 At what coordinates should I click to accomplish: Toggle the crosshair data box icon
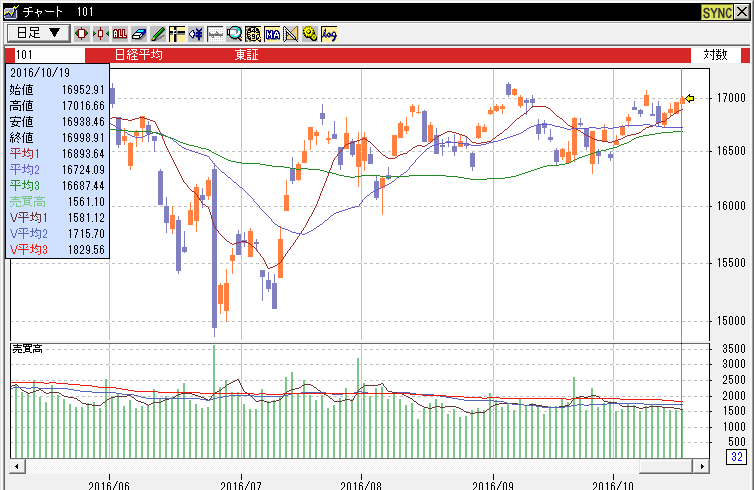(177, 33)
